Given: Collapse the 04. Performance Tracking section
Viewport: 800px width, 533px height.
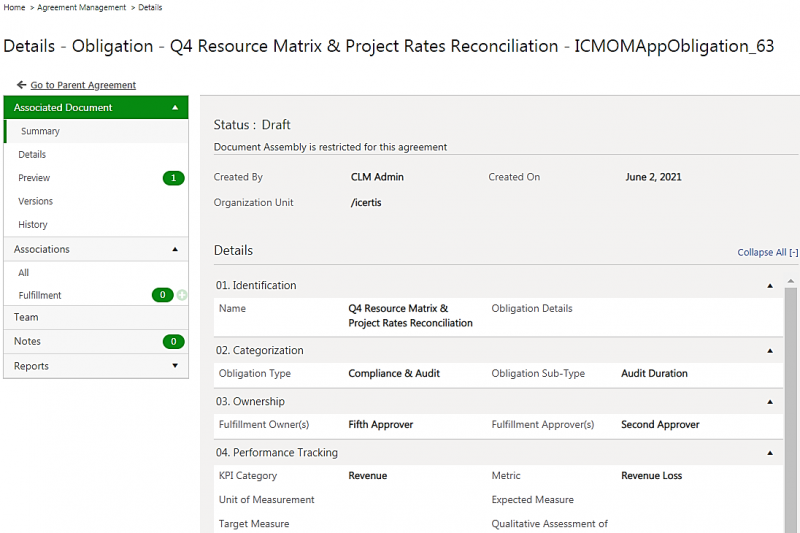Looking at the screenshot, I should click(769, 453).
